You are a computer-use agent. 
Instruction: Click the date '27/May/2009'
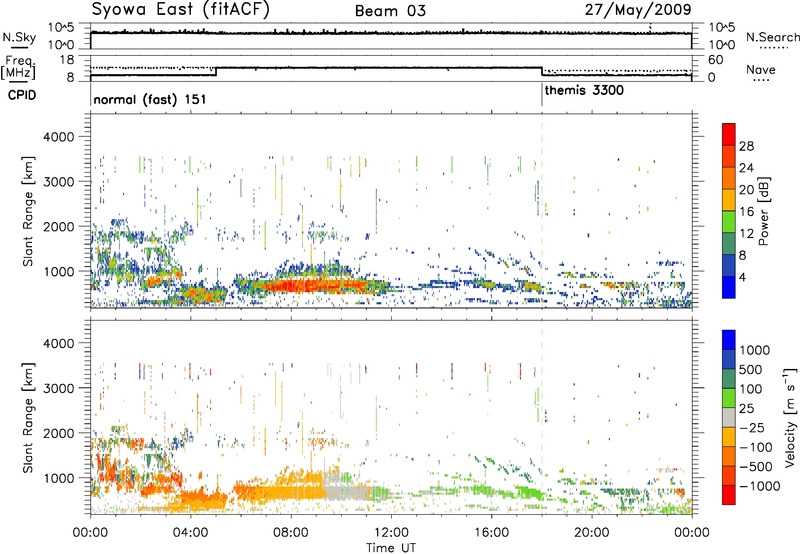[638, 9]
